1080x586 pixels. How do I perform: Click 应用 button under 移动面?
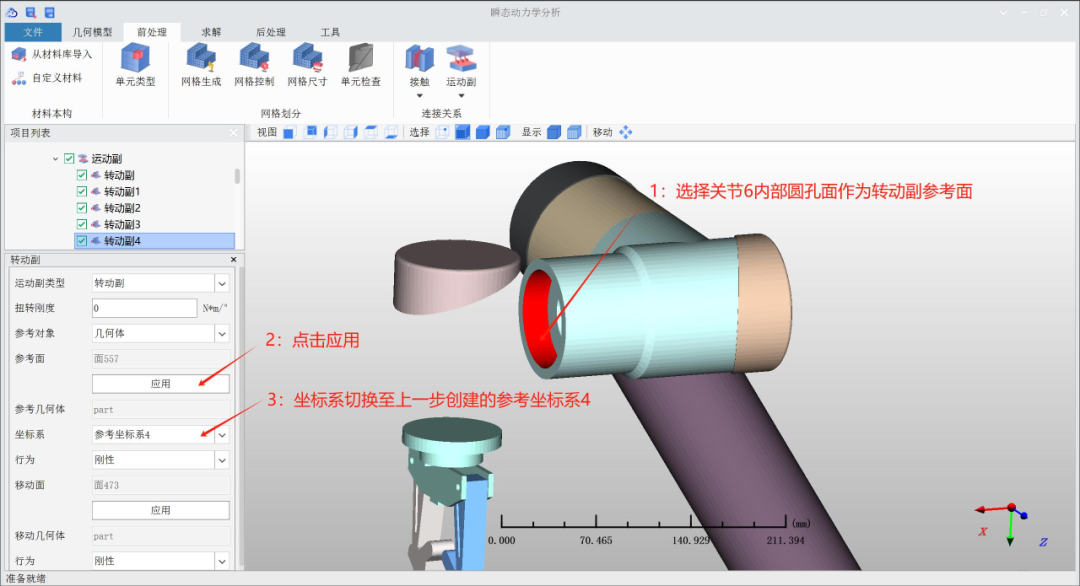click(160, 510)
